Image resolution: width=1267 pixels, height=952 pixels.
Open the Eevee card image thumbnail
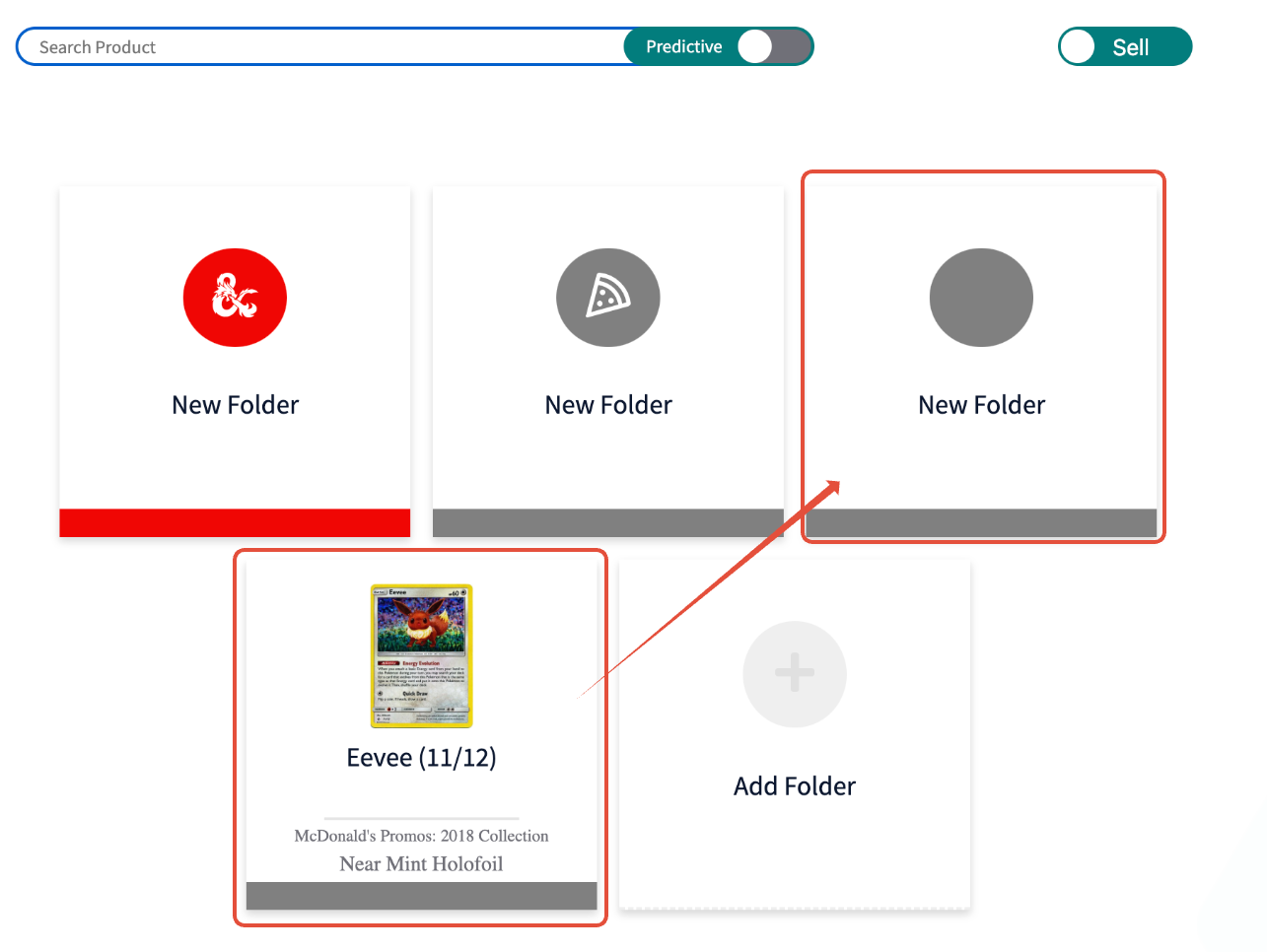point(421,656)
